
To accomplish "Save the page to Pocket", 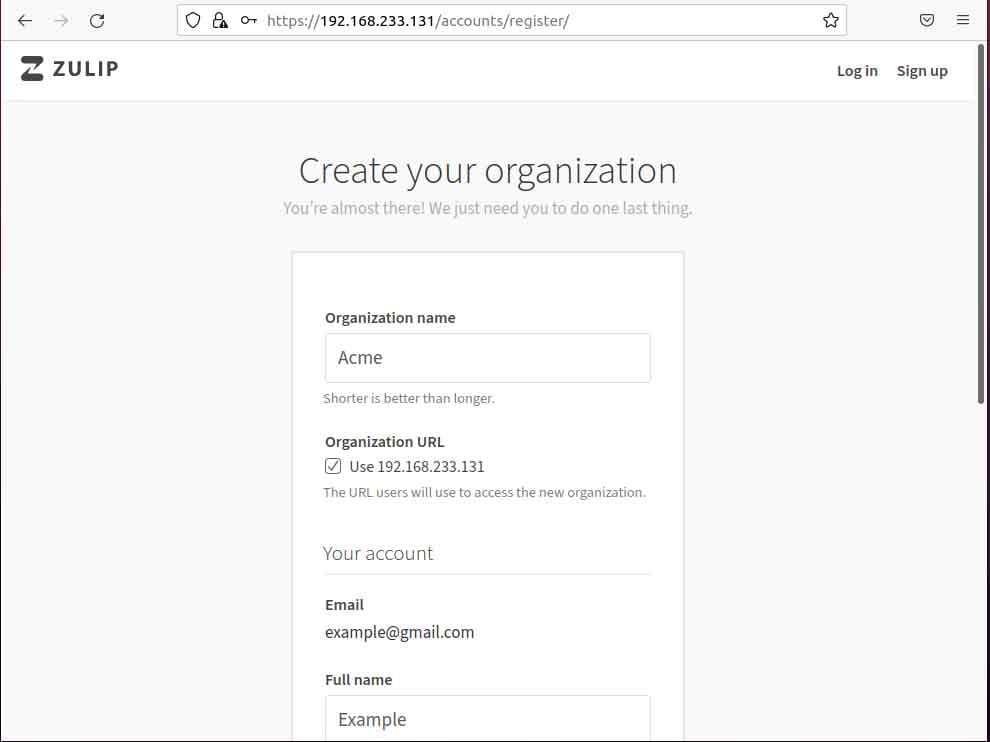I will coord(927,20).
